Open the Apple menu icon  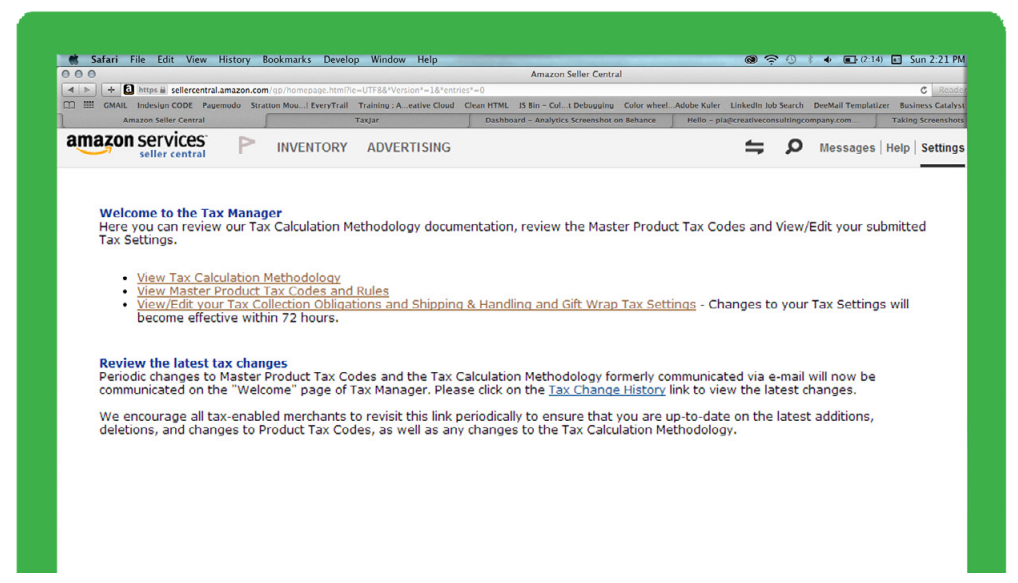tap(73, 59)
